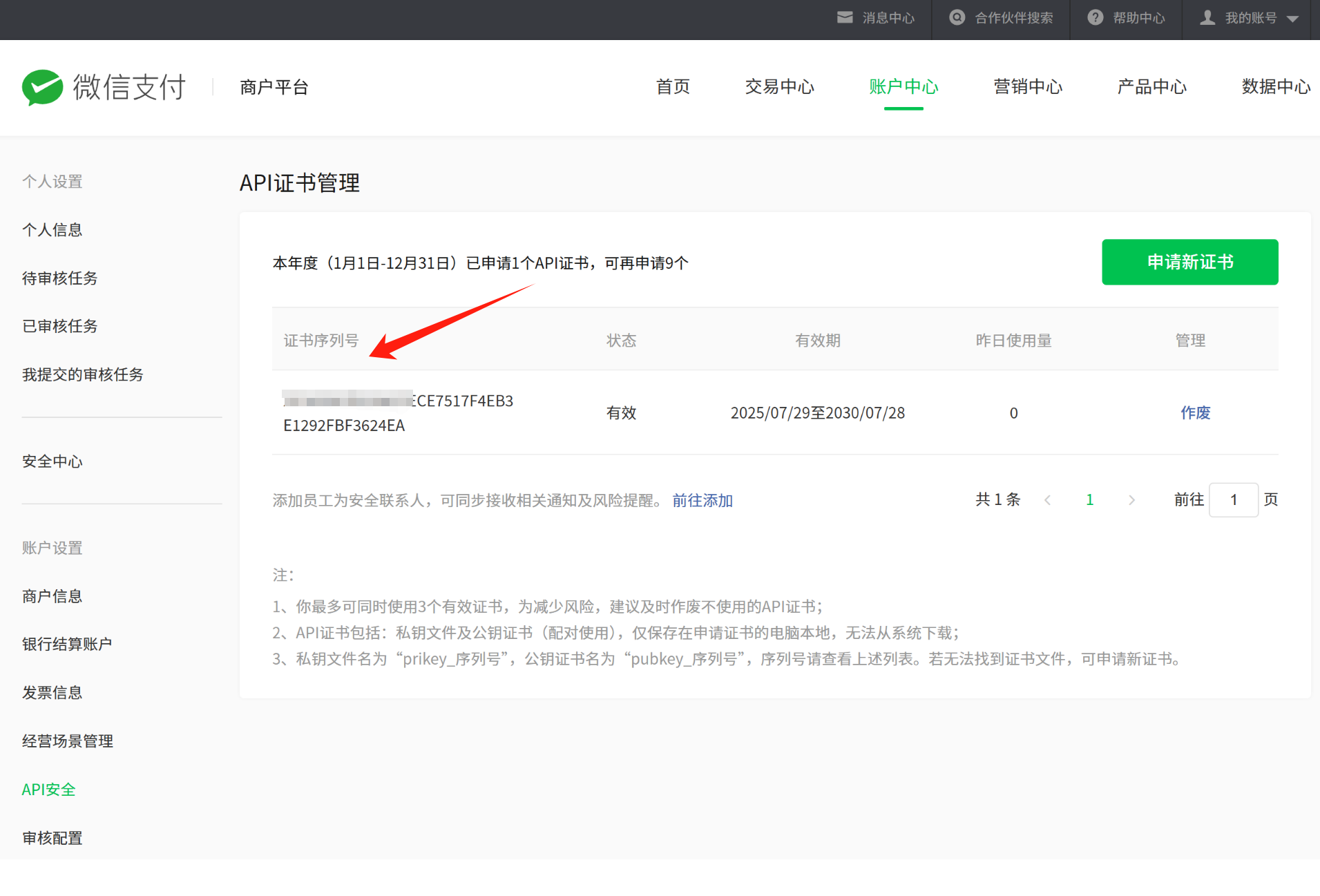Click the WeChat Pay logo icon
Viewport: 1320px width, 896px height.
click(x=42, y=87)
